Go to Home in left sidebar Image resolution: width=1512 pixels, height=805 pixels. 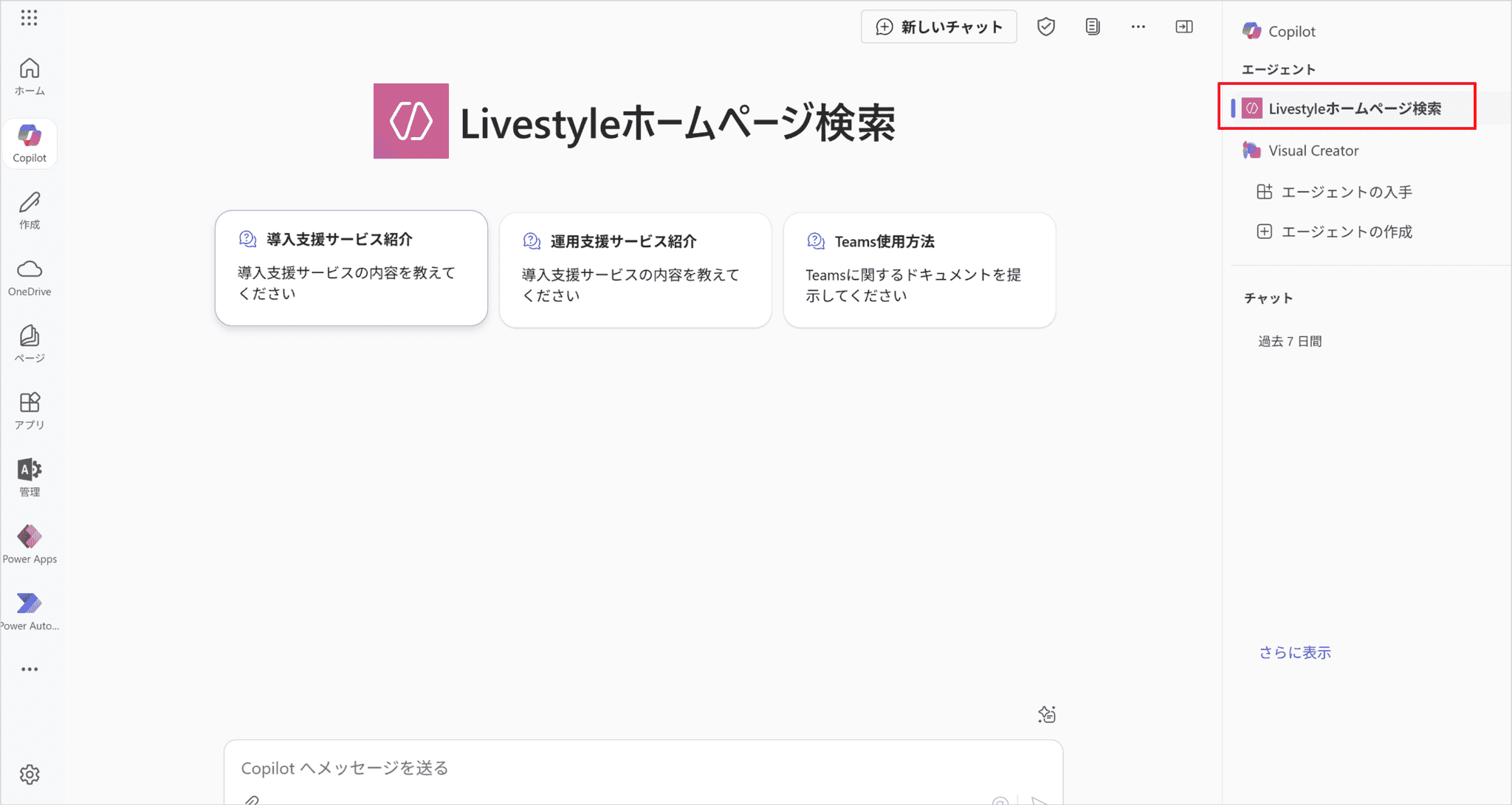coord(30,76)
